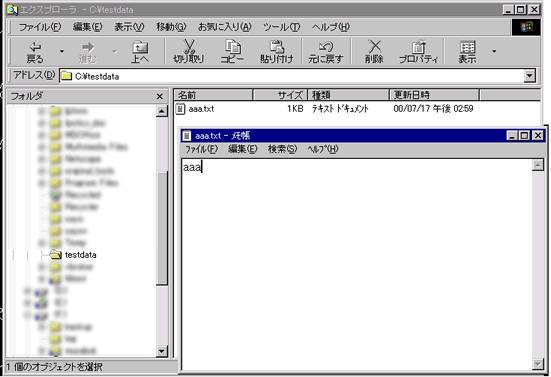Screen dimensions: 551x377
Task: Sort by 名前 column header
Action: [x=214, y=95]
